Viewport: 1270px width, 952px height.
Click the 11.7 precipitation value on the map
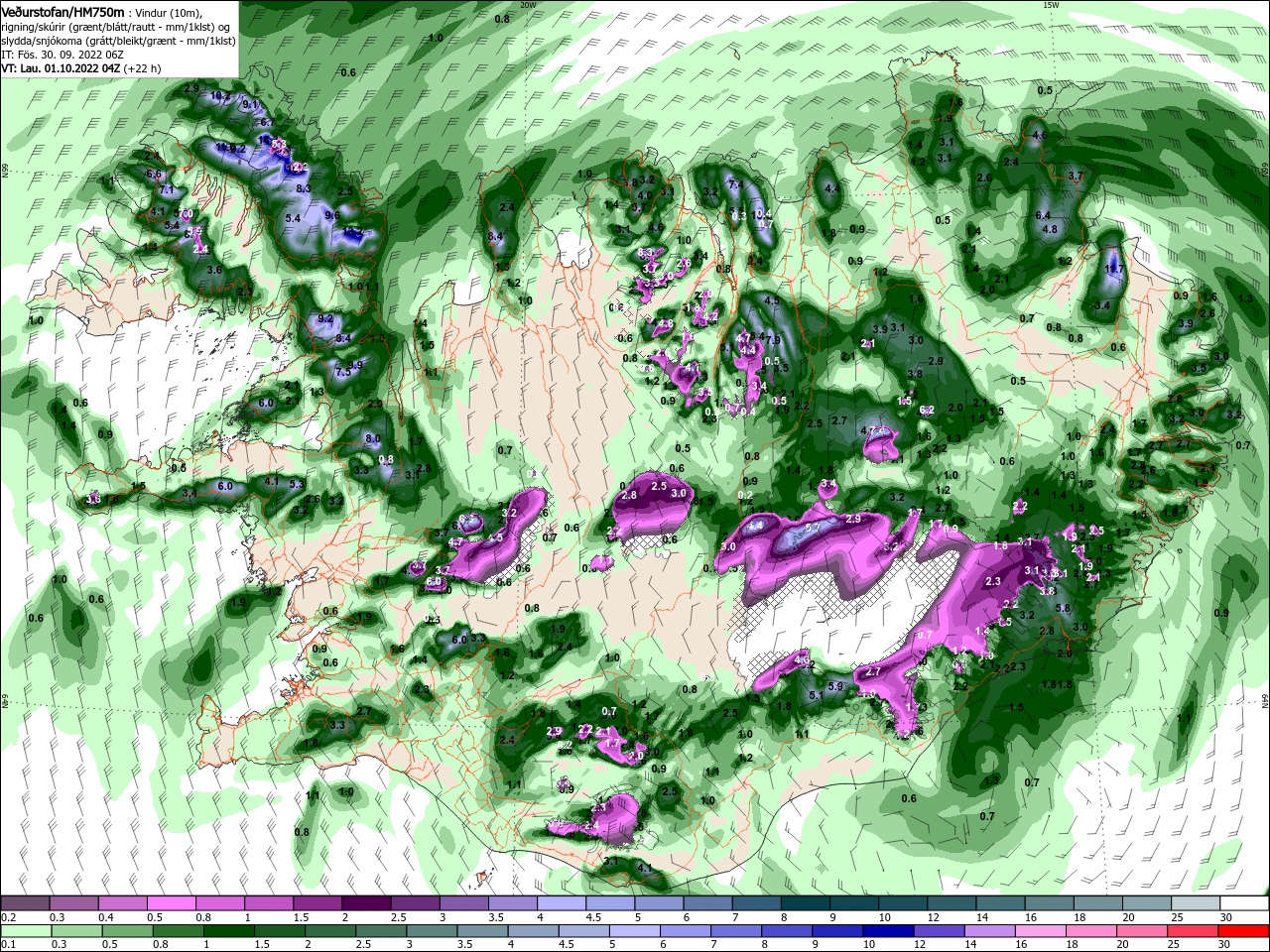tap(1113, 269)
